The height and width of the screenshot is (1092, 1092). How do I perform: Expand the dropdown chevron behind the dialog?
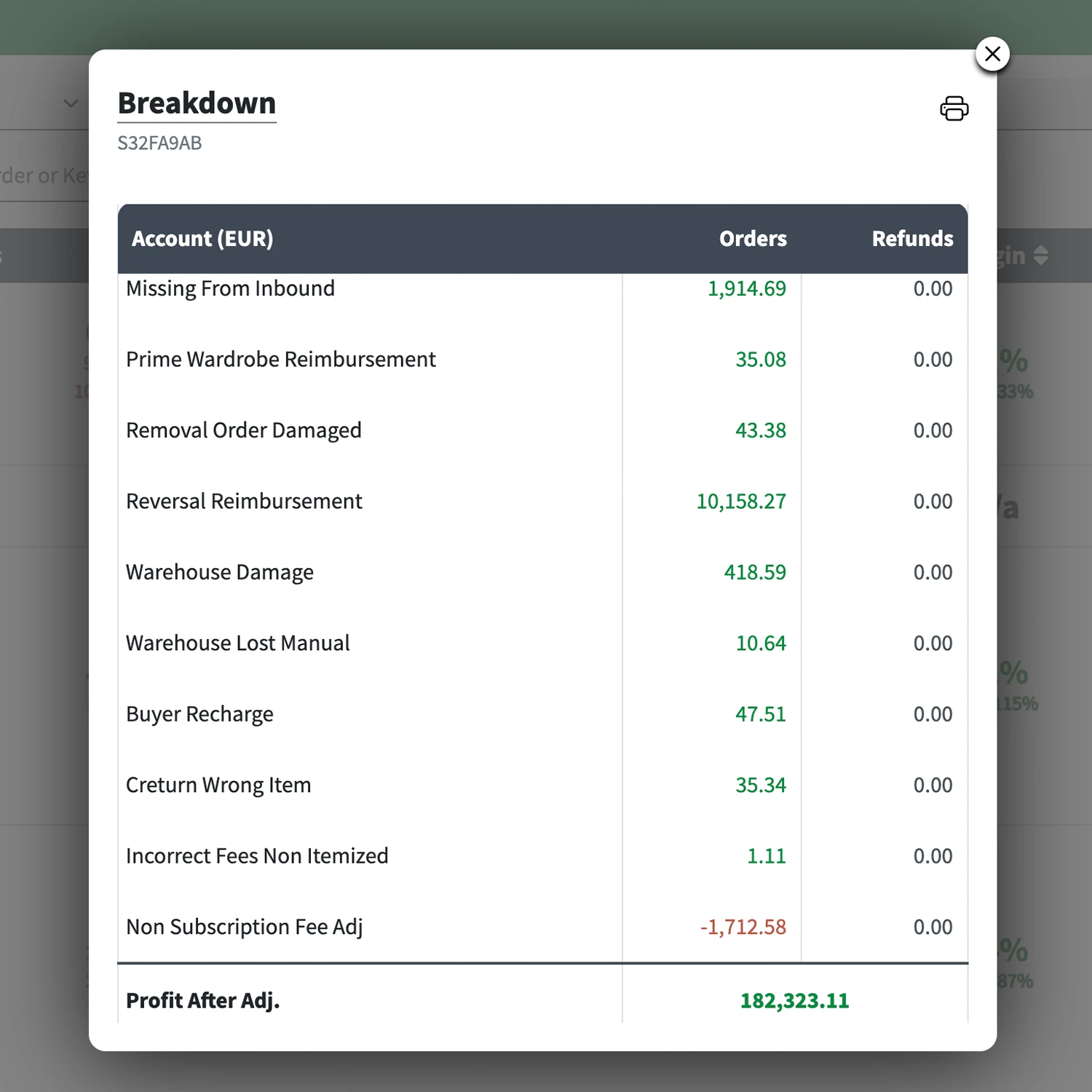point(71,103)
